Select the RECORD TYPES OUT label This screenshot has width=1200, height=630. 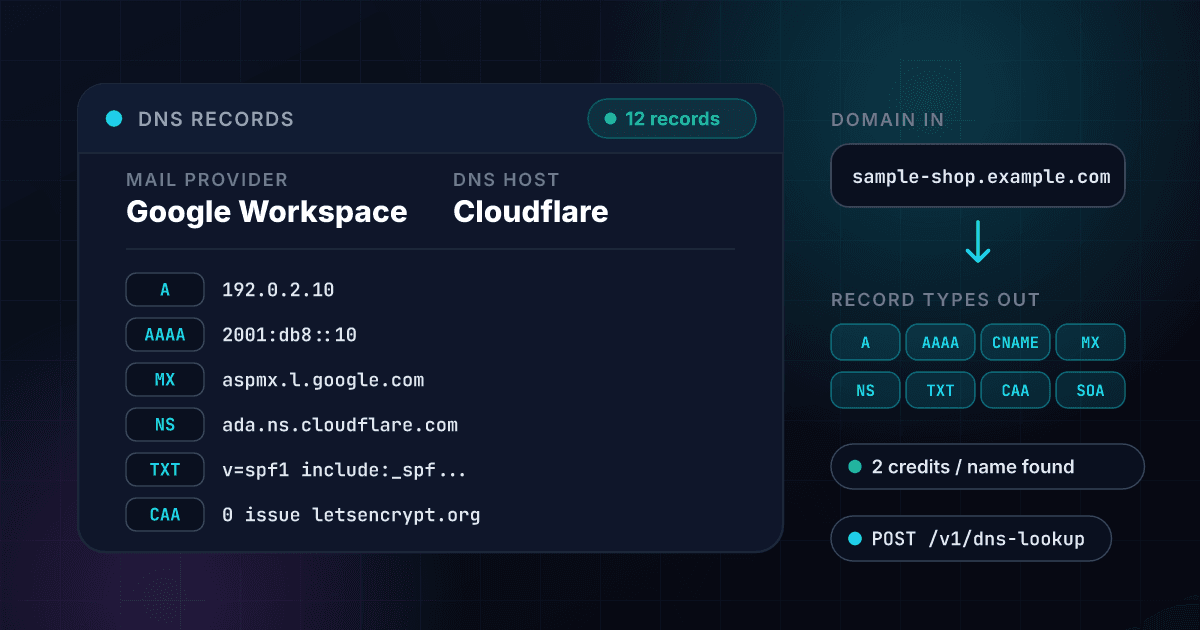pos(936,300)
